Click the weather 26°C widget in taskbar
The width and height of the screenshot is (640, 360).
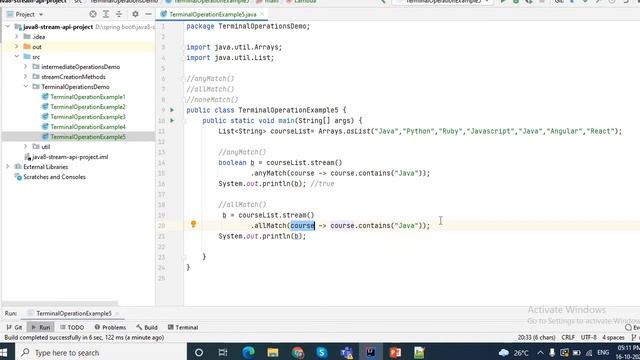click(x=513, y=353)
